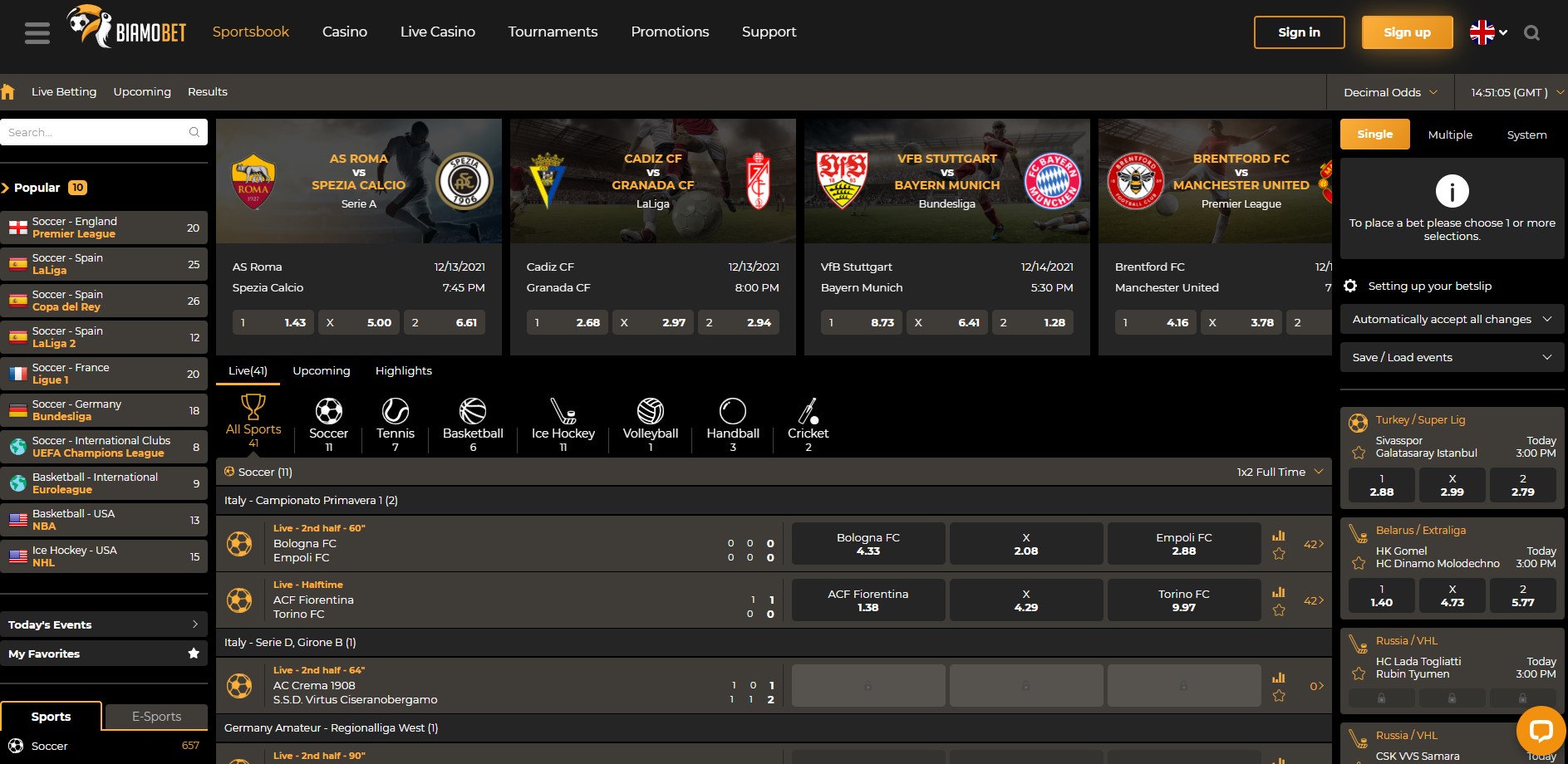Bet on Bayern Munich win at 1.28
1568x764 pixels.
tap(1031, 322)
